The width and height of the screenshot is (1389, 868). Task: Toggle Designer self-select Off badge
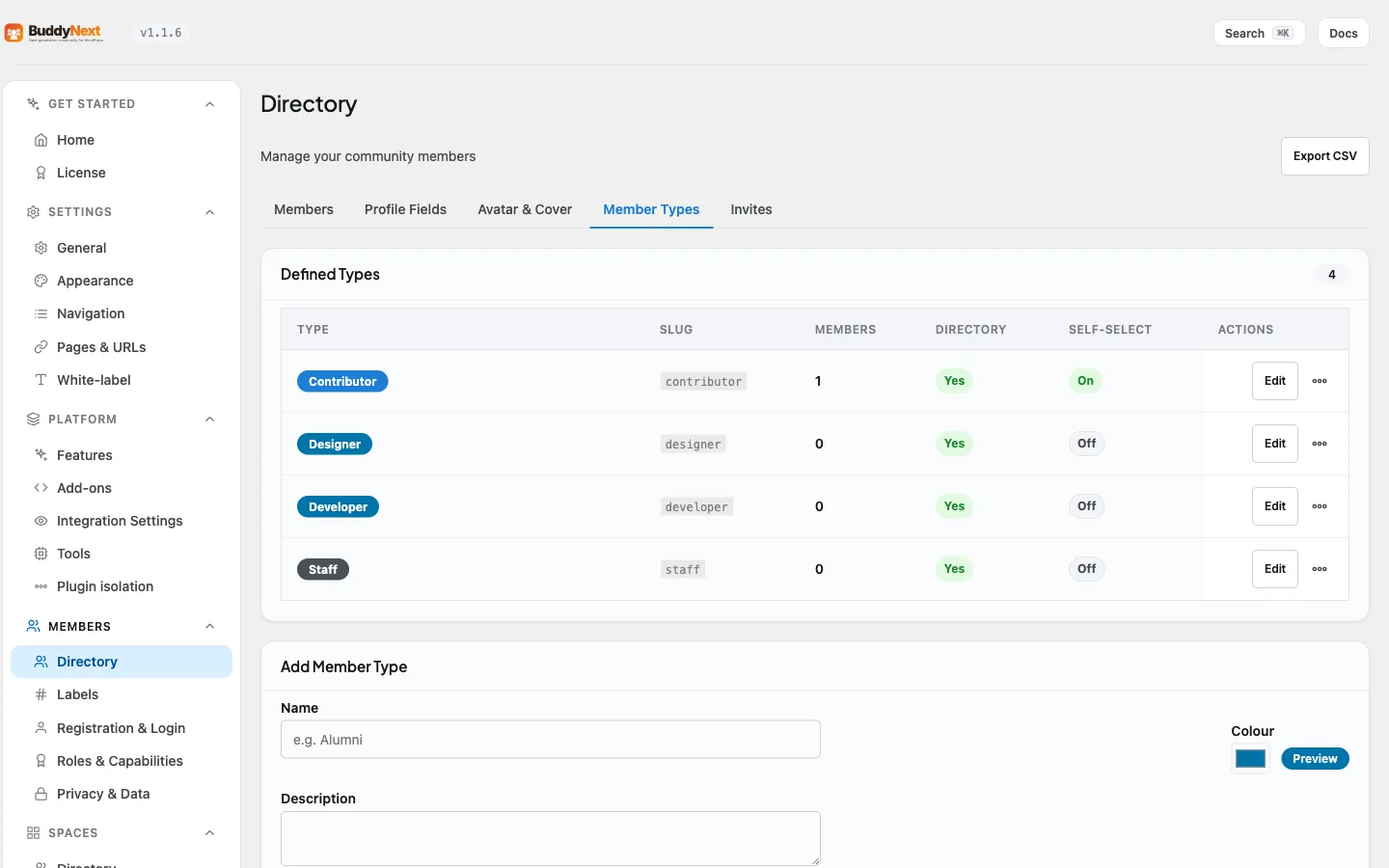click(x=1087, y=444)
